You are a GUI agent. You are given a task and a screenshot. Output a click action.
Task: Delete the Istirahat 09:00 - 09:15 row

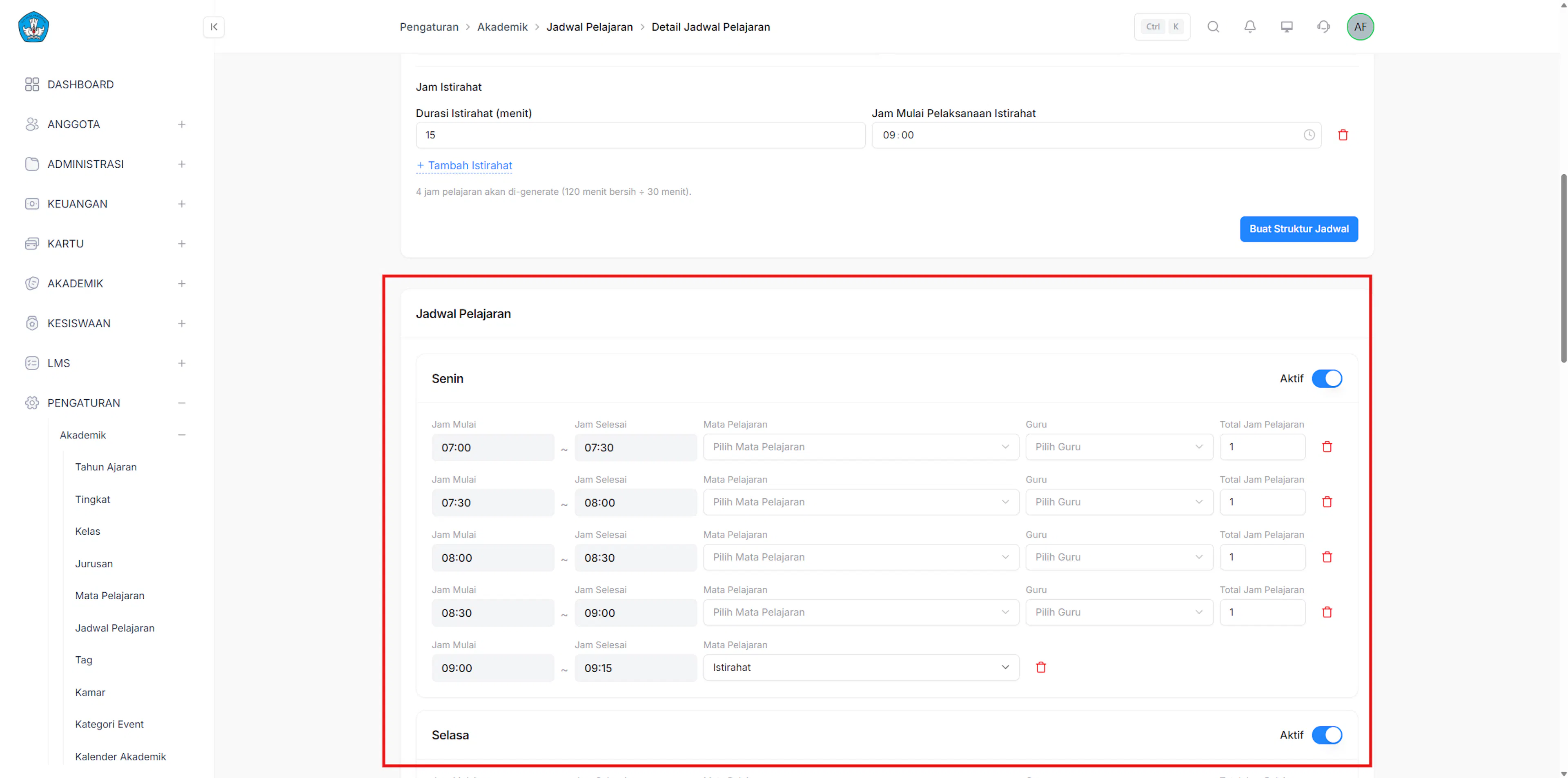pyautogui.click(x=1041, y=667)
